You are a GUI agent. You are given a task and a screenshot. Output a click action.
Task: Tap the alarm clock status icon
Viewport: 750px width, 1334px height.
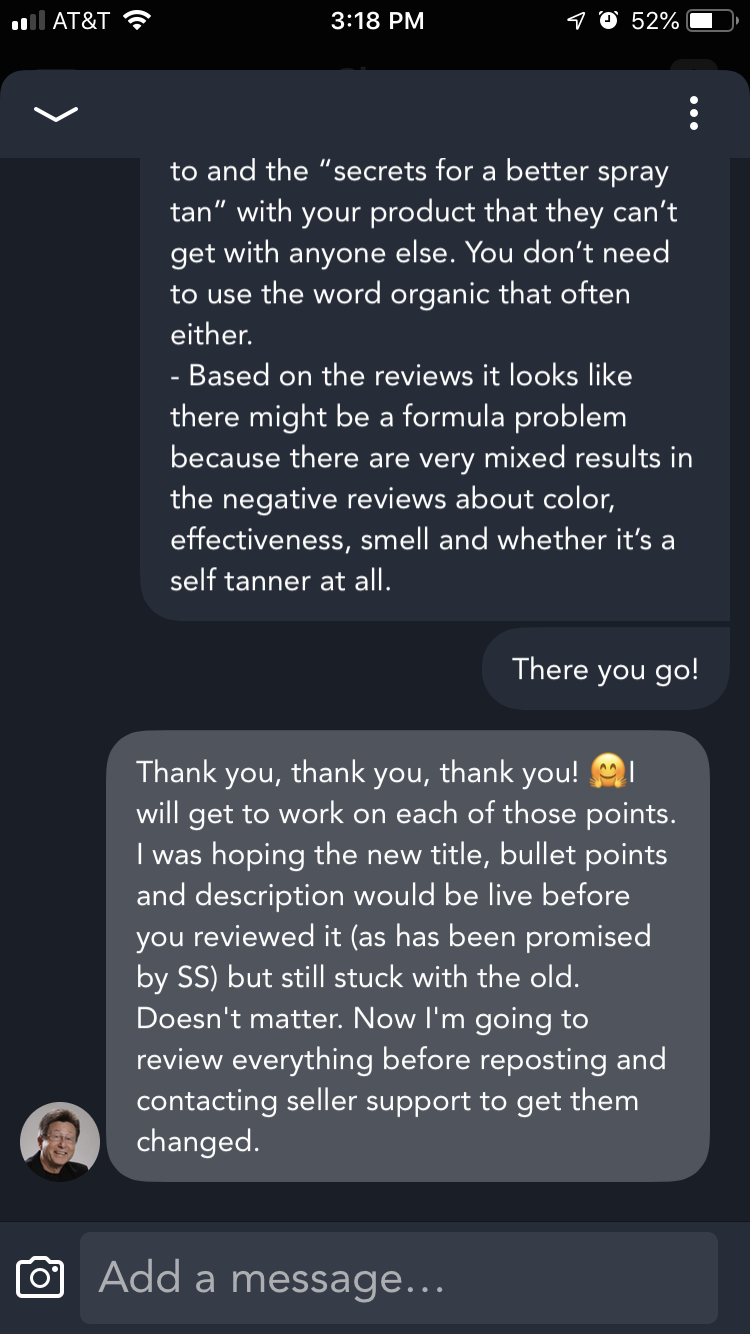(x=608, y=21)
